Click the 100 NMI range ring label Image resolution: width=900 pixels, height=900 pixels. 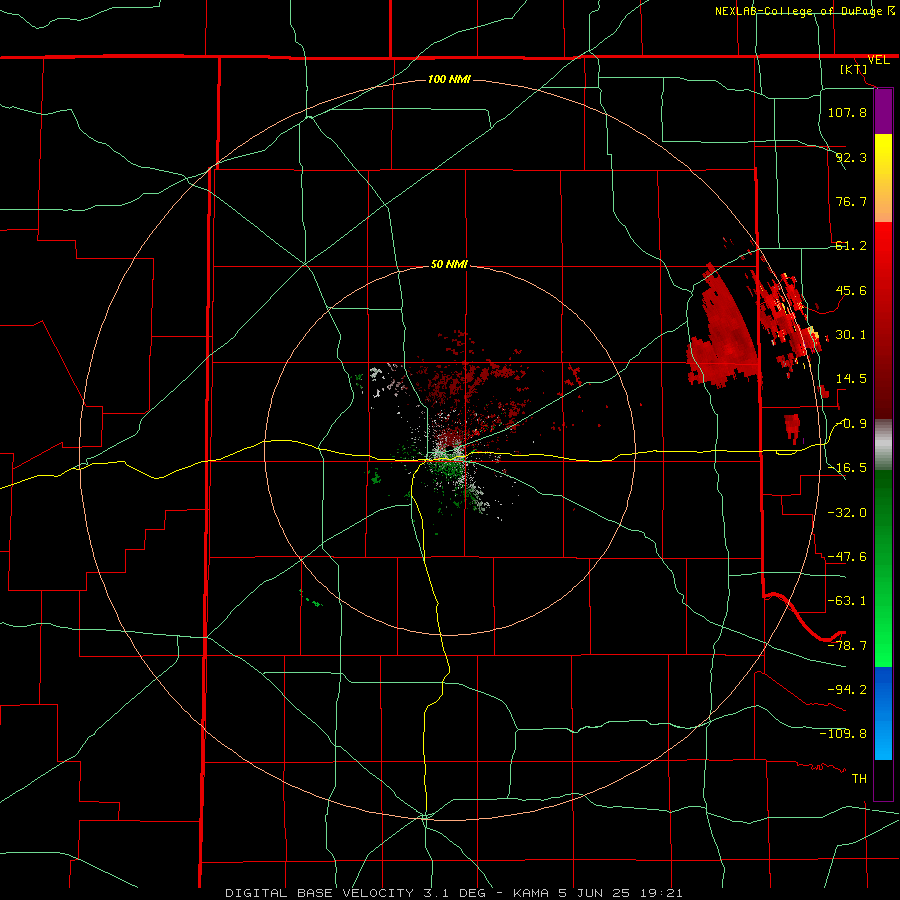point(449,79)
